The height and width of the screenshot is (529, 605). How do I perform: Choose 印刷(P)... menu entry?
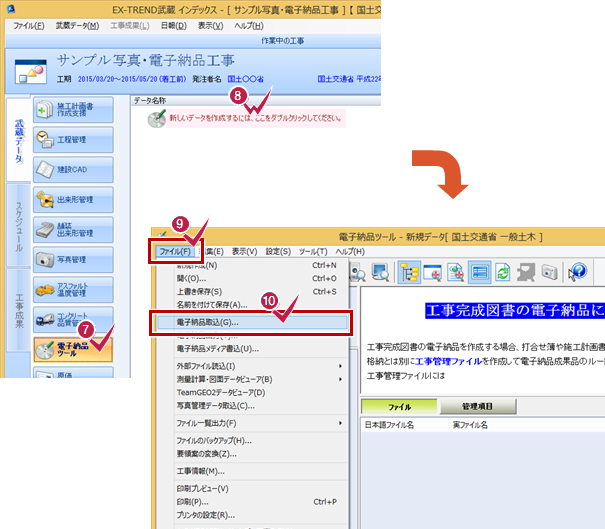[253, 502]
